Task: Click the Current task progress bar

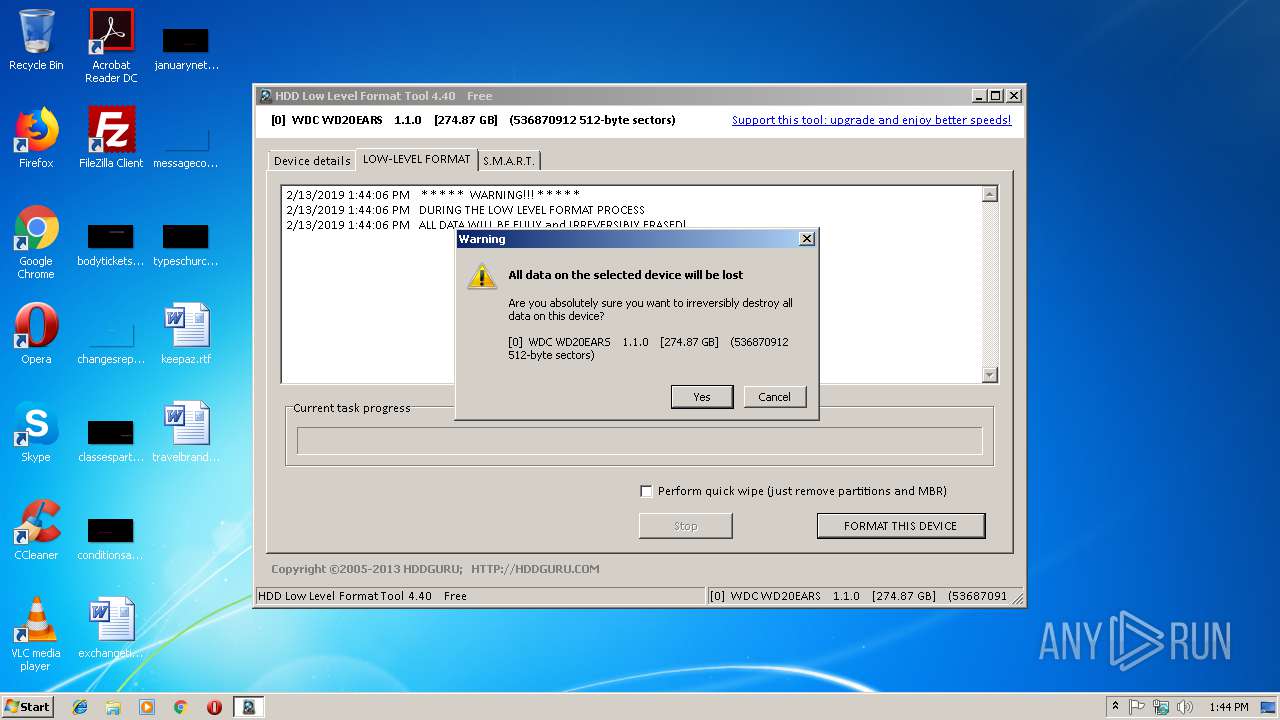Action: coord(639,441)
